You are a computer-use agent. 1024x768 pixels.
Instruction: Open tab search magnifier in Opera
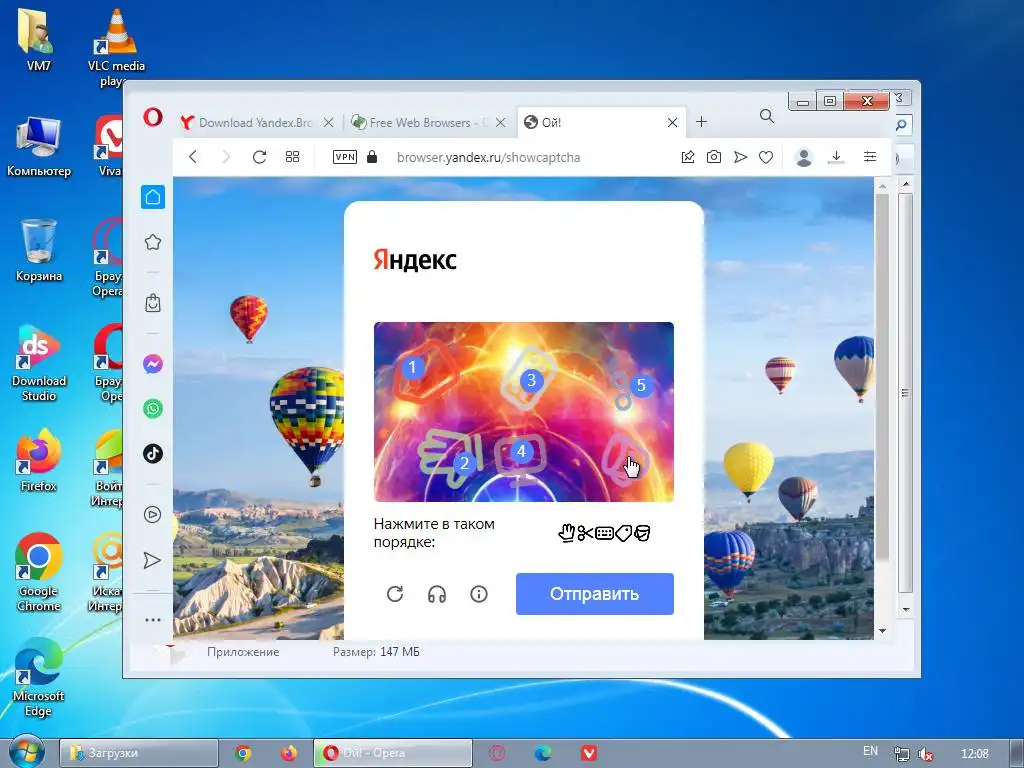pyautogui.click(x=767, y=116)
